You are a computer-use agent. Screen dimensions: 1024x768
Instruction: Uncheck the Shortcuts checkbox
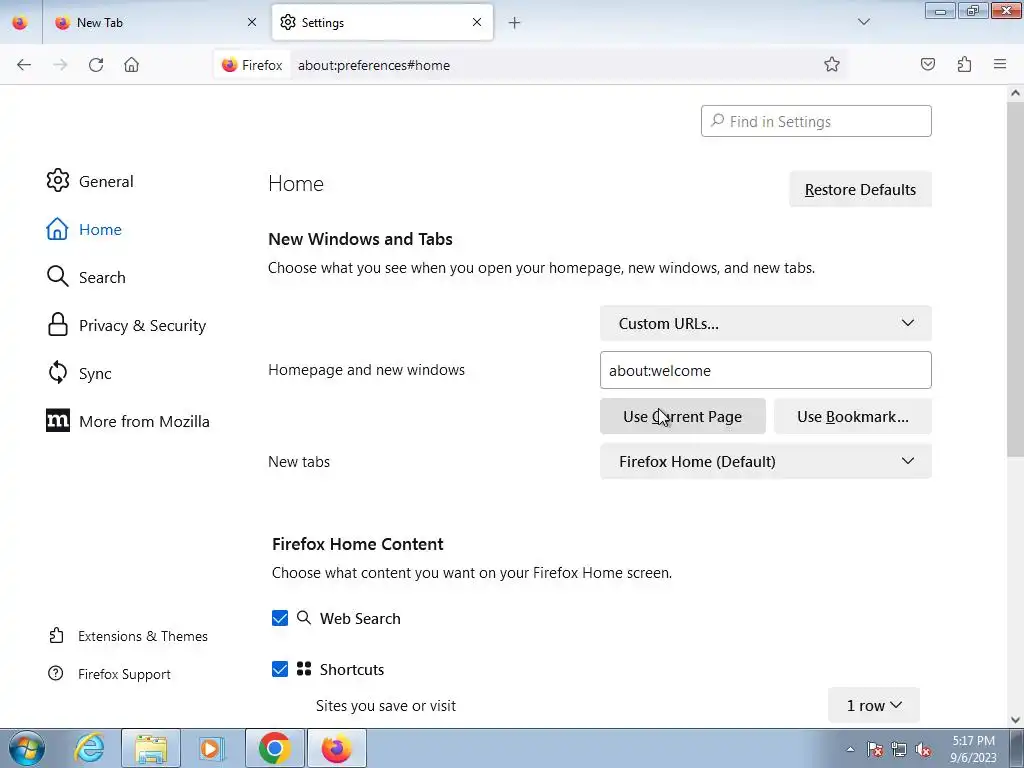pyautogui.click(x=280, y=669)
